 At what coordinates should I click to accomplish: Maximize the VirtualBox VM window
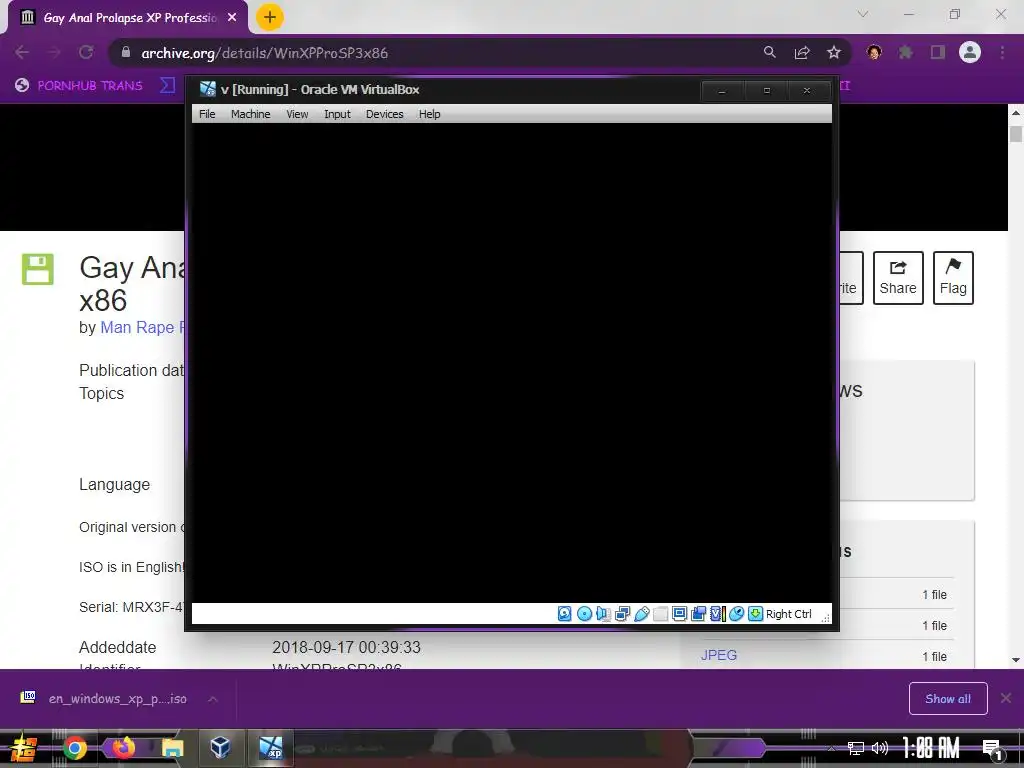point(767,91)
